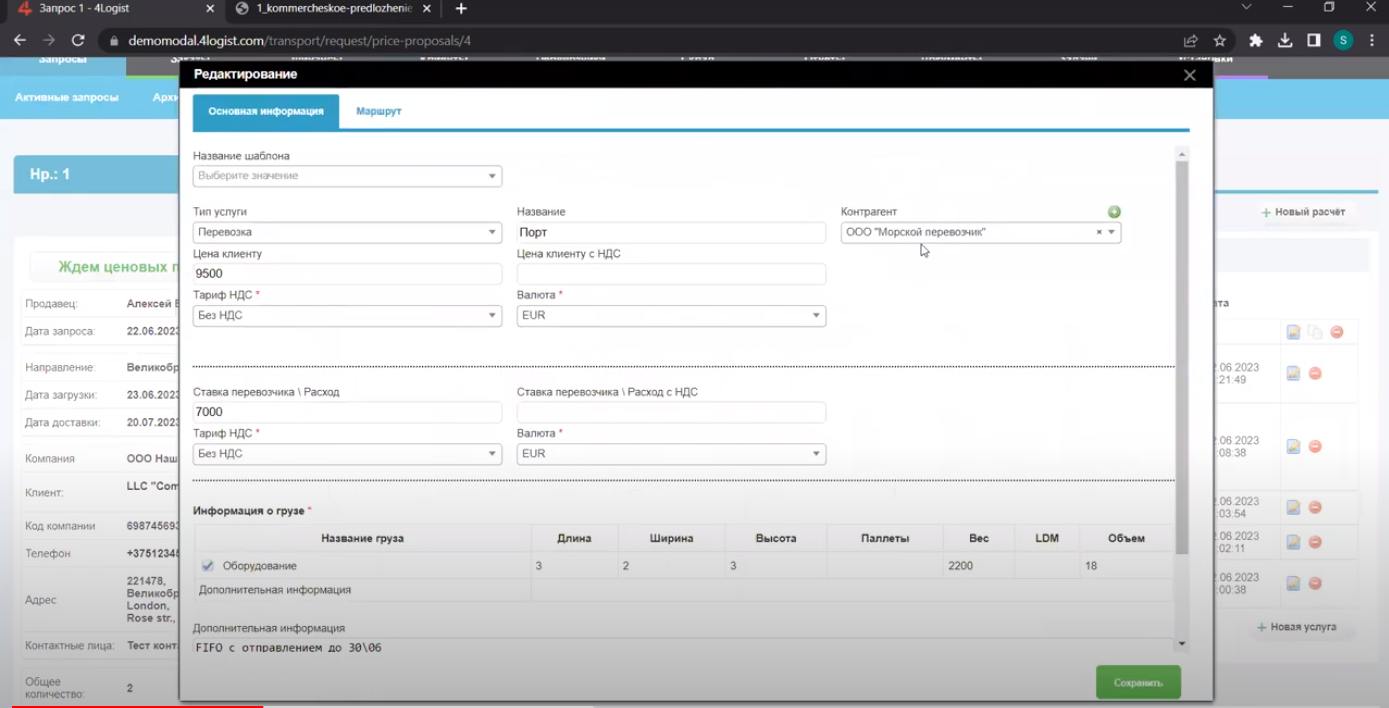Screen dimensions: 1389x708
Task: Toggle the browser side panel icon
Action: pos(1314,41)
